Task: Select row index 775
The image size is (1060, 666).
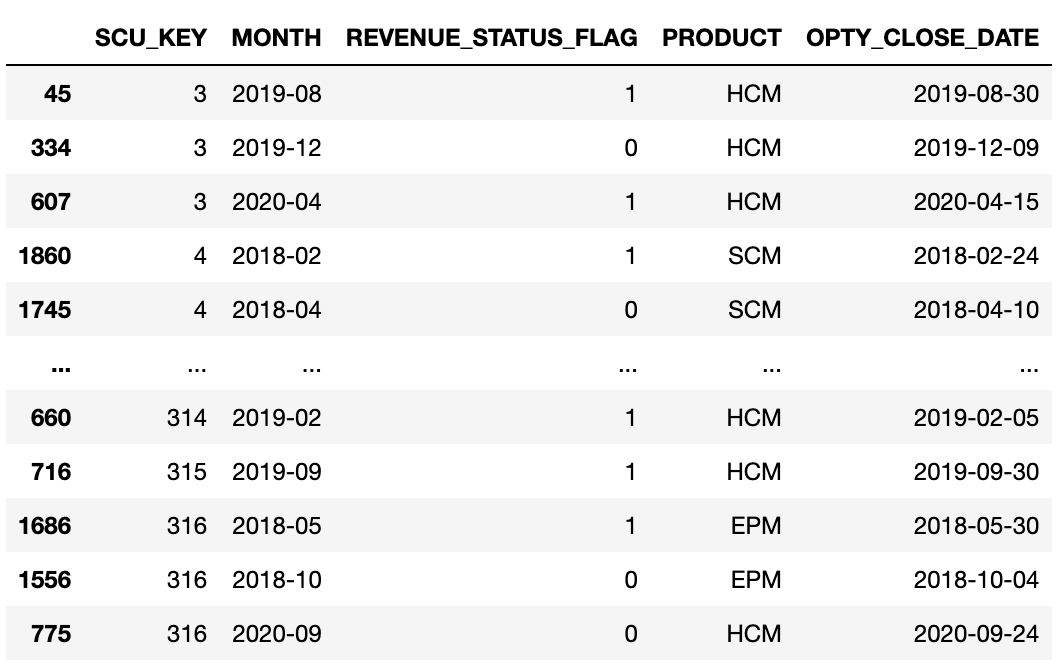Action: [51, 633]
